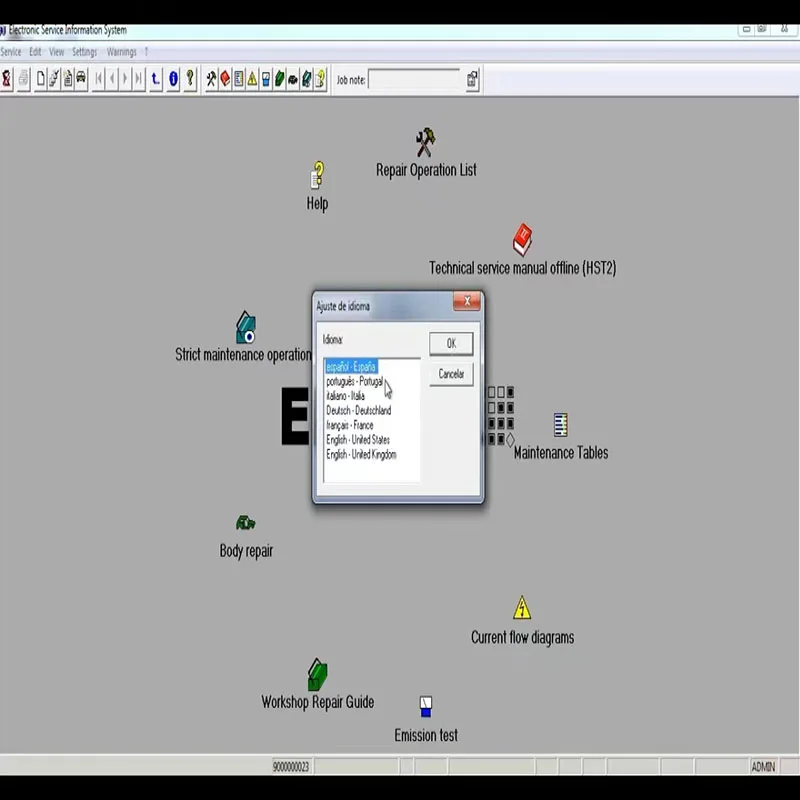
Task: Click toolbar yellow Help page icon
Action: click(320, 79)
